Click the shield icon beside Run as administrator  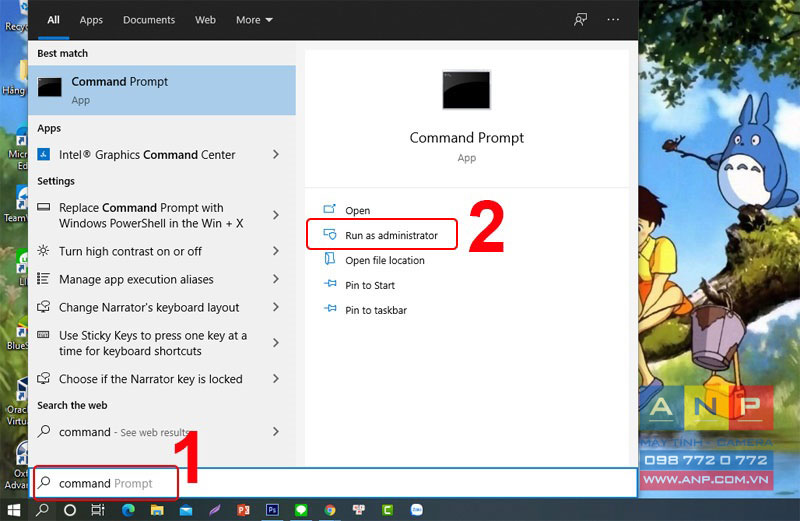pos(330,234)
